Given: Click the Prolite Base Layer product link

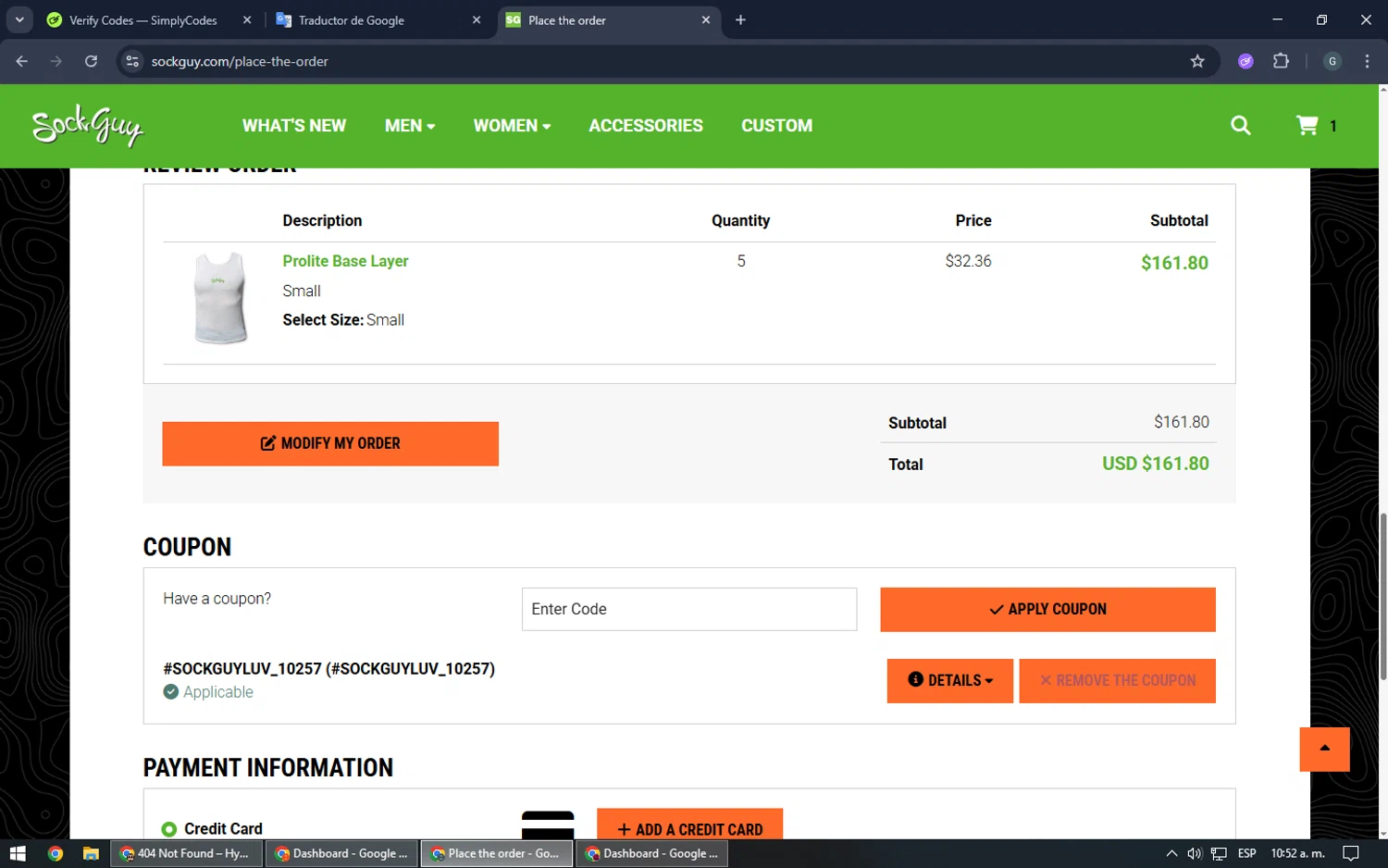Looking at the screenshot, I should [x=345, y=261].
